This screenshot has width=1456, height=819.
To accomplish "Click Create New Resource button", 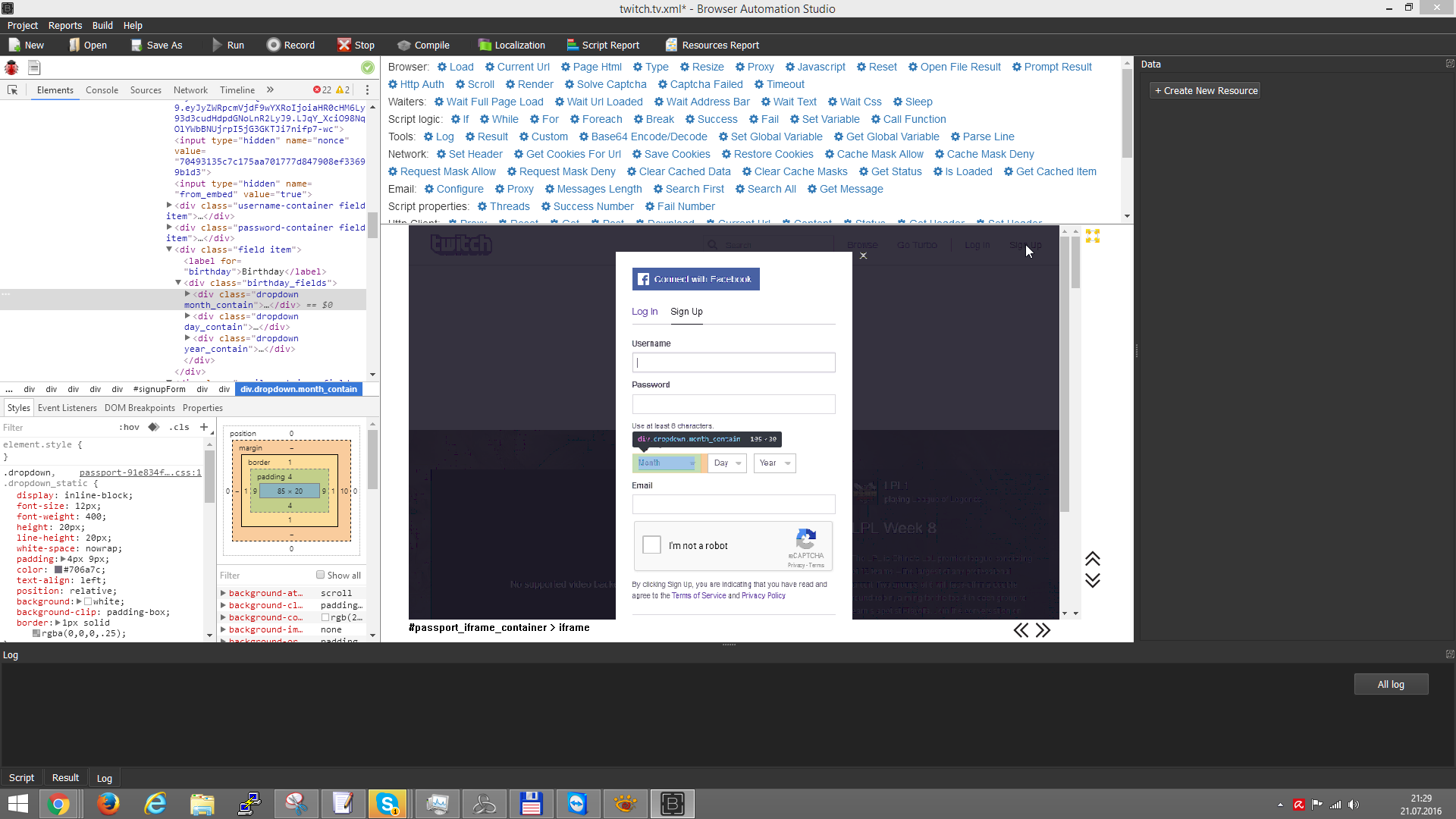I will [x=1205, y=90].
